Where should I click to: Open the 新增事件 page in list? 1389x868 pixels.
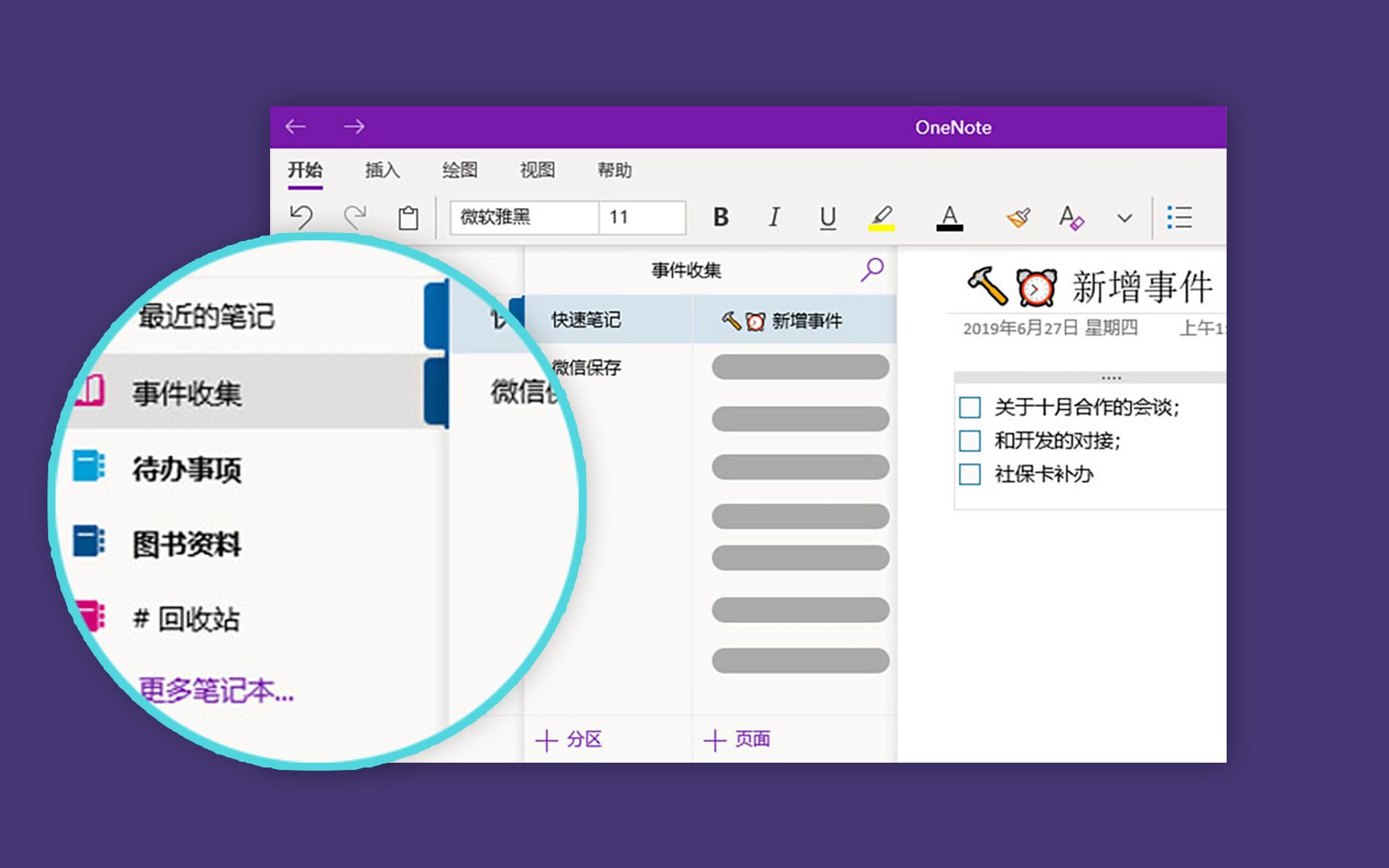coord(794,321)
